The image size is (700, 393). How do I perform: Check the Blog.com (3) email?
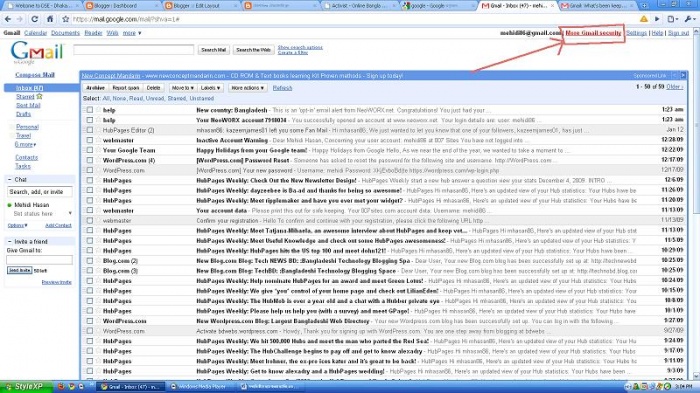click(90, 271)
